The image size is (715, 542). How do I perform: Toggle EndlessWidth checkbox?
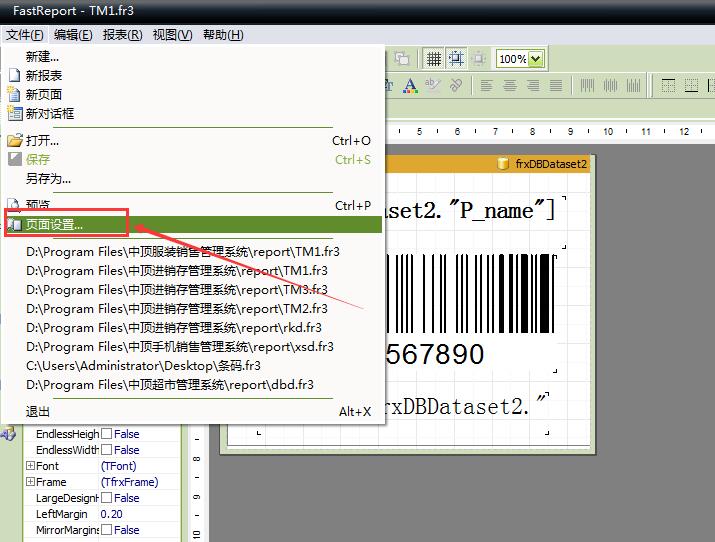pyautogui.click(x=106, y=450)
